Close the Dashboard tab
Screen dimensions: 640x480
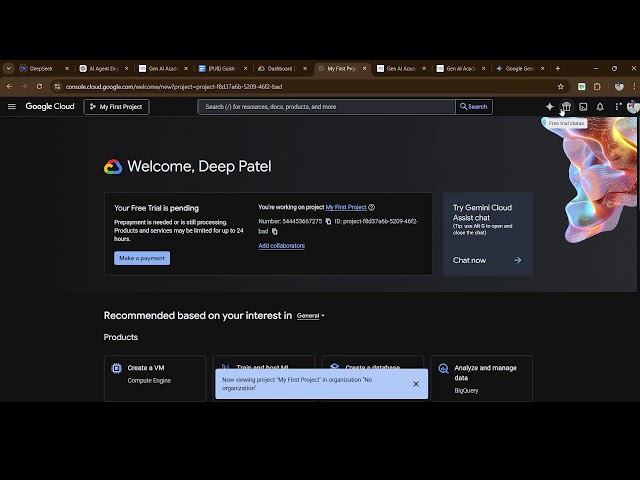click(305, 69)
